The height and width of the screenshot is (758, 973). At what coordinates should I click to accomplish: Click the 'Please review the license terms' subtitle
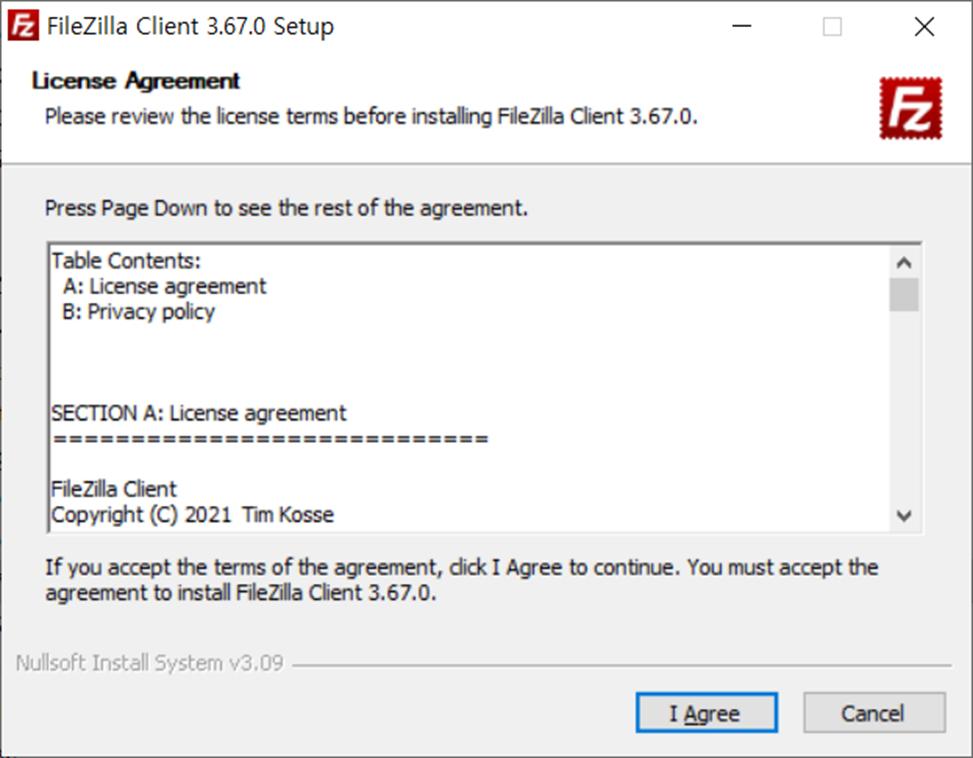(x=374, y=116)
